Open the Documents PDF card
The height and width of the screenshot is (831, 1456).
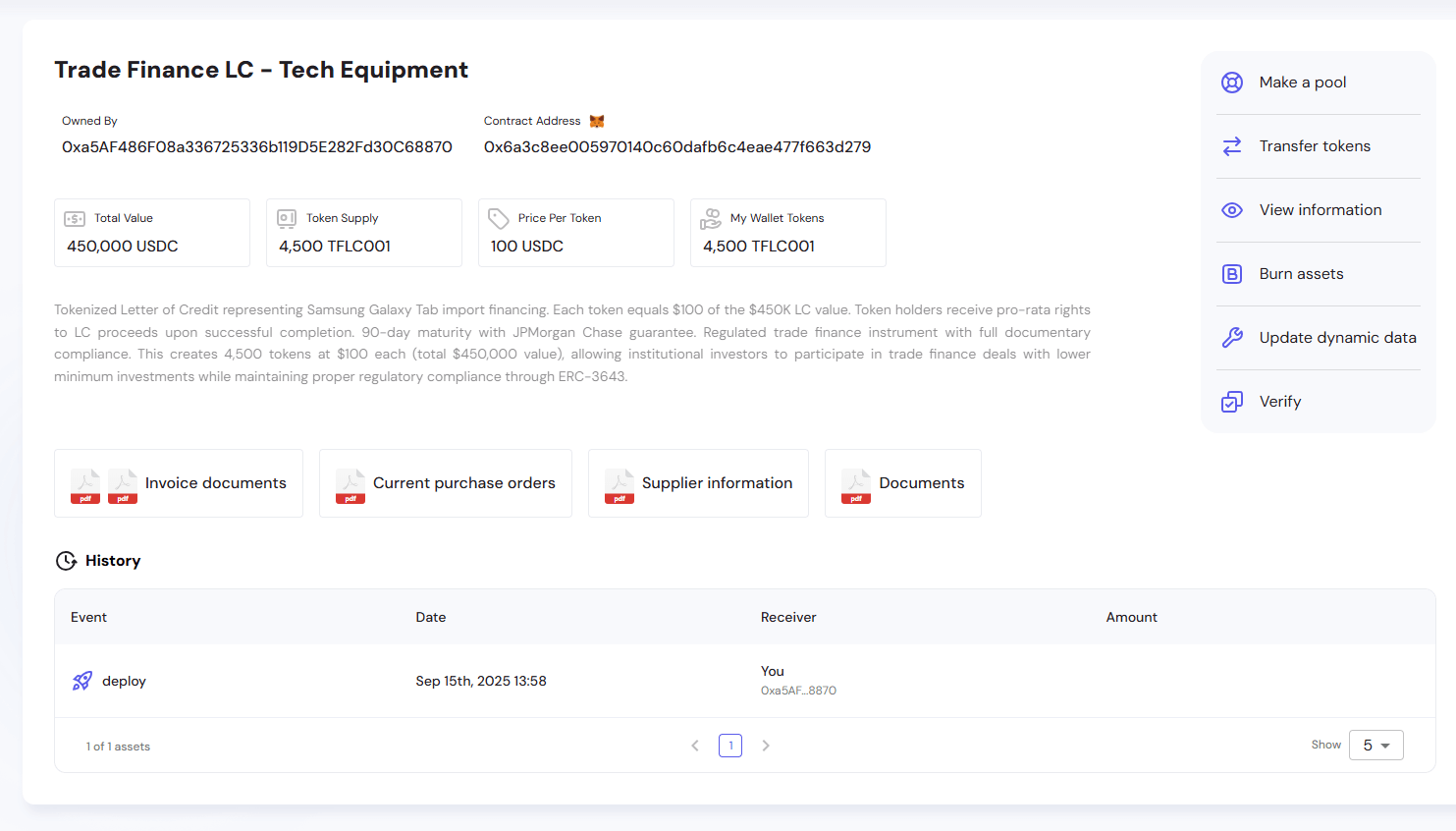tap(902, 483)
